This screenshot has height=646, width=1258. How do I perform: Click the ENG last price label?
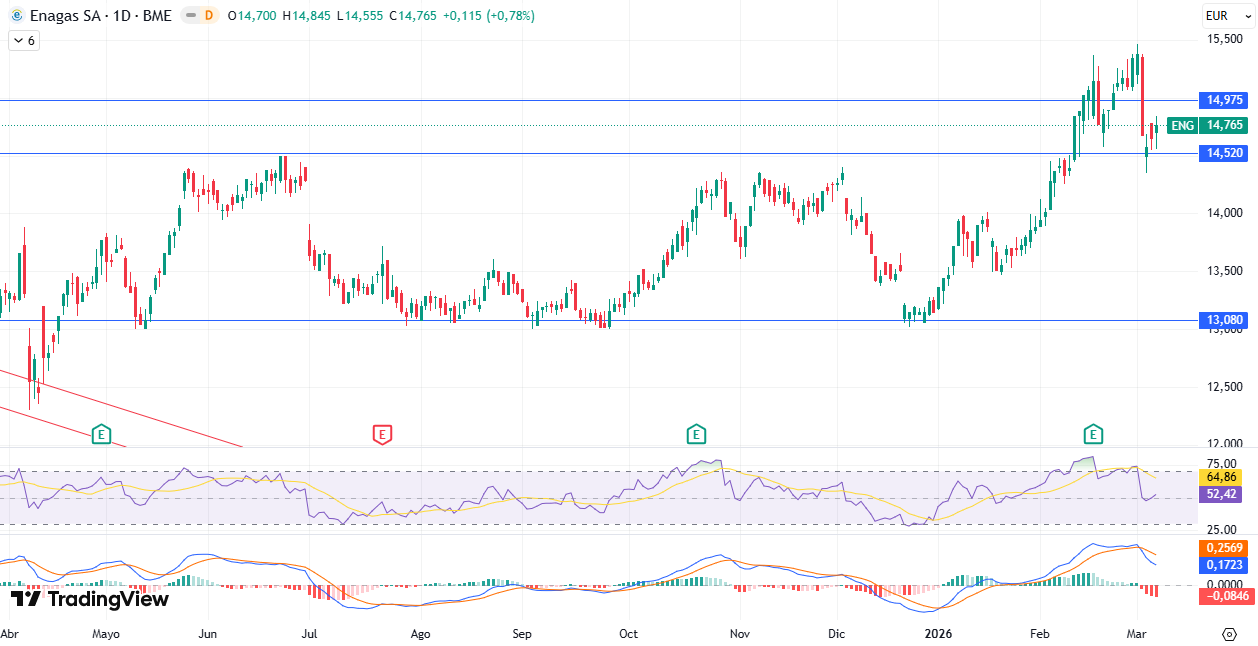point(1182,125)
